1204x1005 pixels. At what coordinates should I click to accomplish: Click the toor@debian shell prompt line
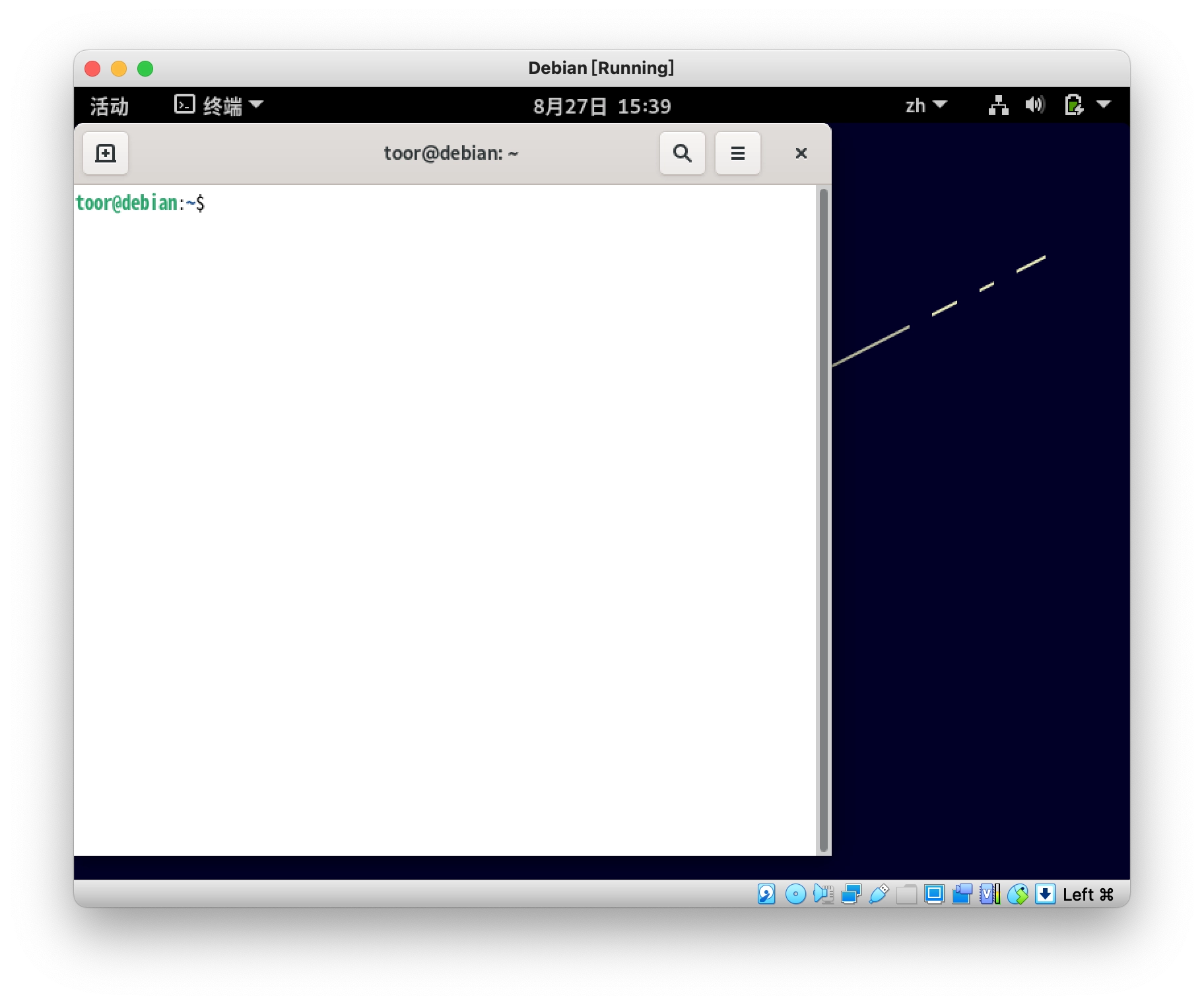[x=140, y=203]
